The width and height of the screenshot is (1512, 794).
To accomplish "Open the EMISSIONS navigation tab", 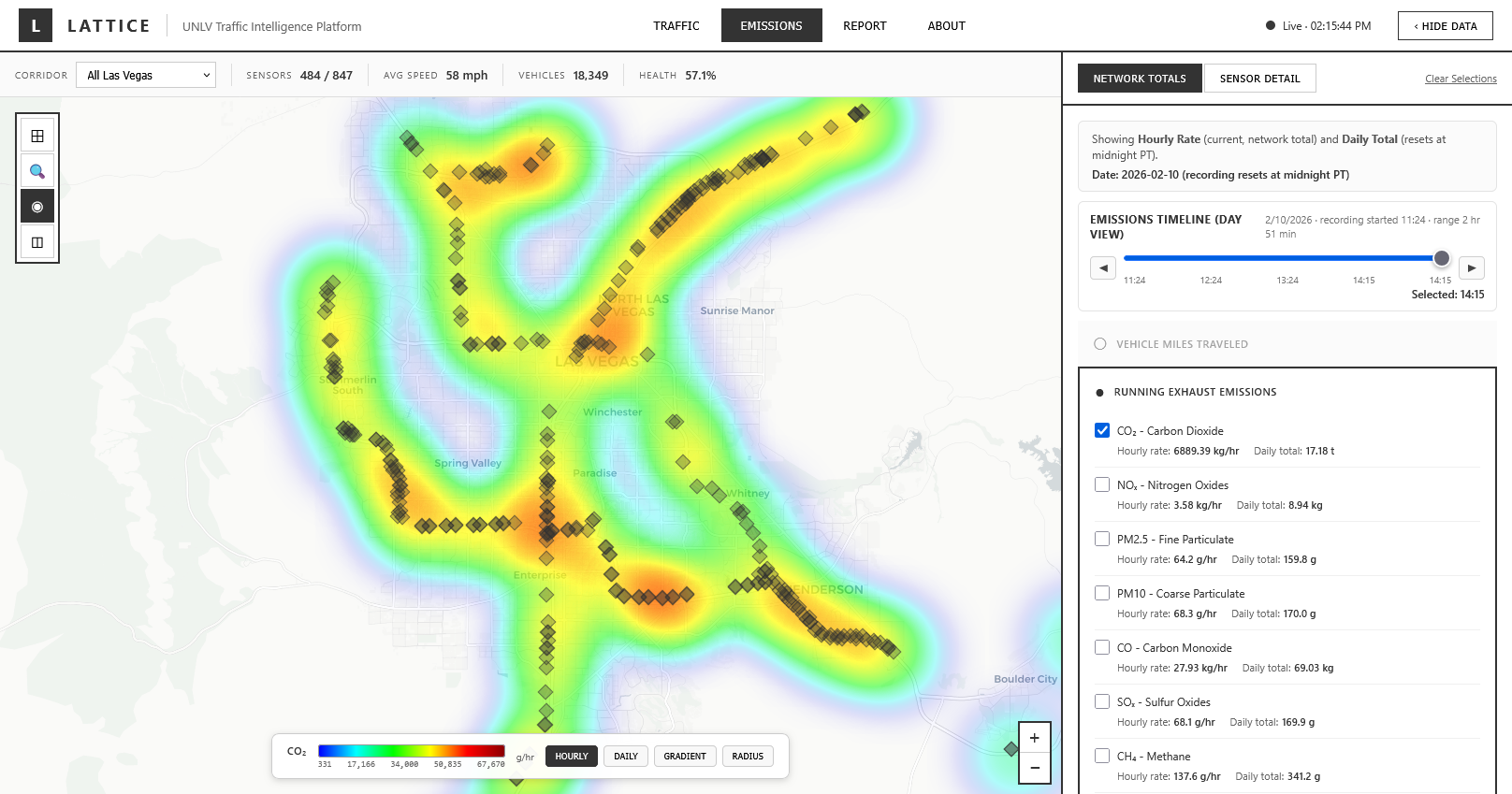I will 772,26.
